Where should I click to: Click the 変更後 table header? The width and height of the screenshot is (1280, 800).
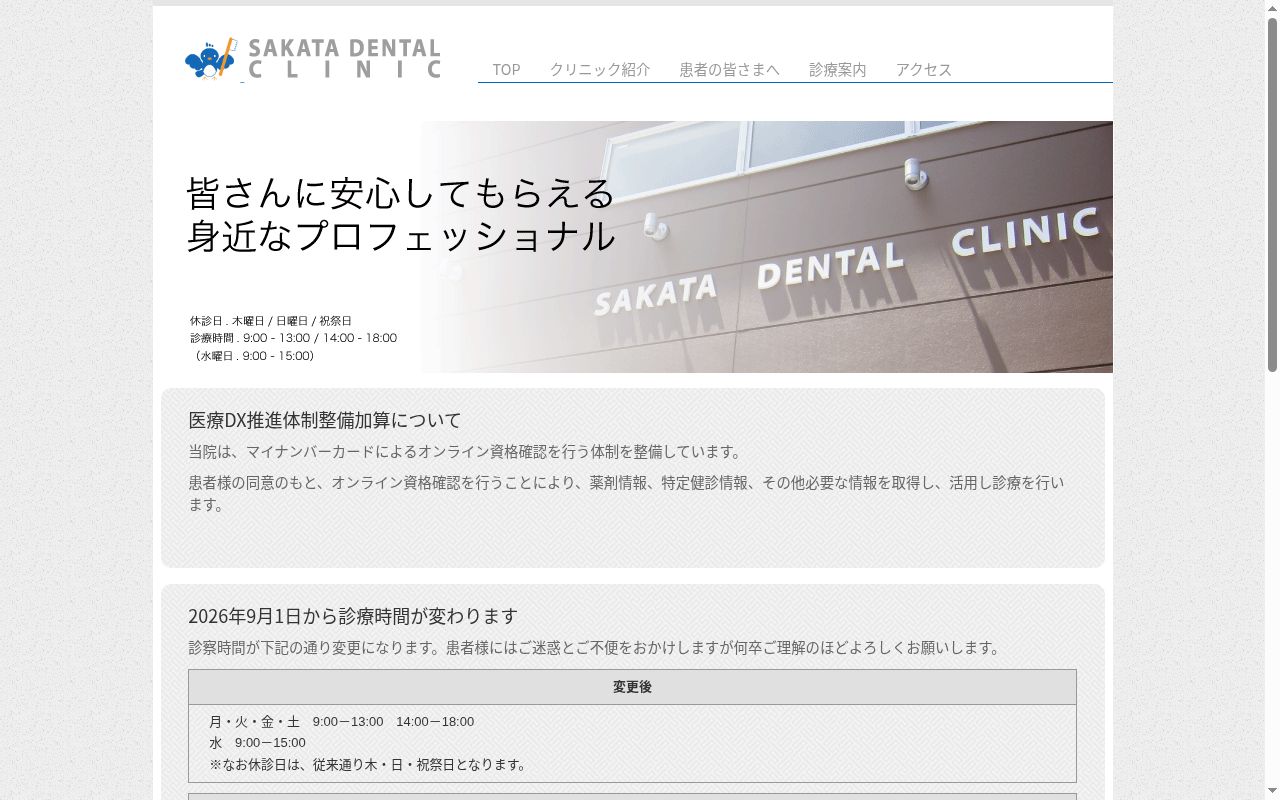click(x=632, y=687)
